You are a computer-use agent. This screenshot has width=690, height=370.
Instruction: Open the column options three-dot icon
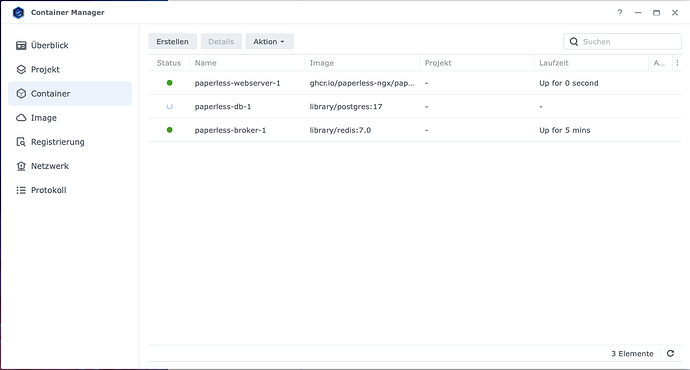tap(677, 63)
